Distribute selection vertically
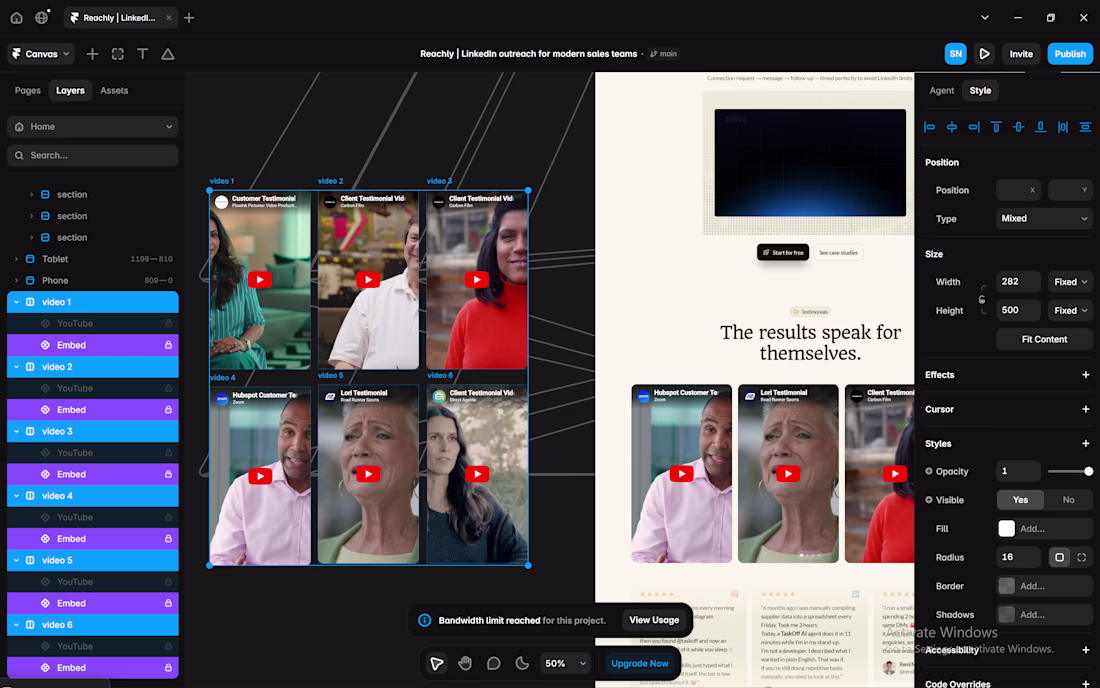The height and width of the screenshot is (688, 1100). pyautogui.click(x=1085, y=127)
